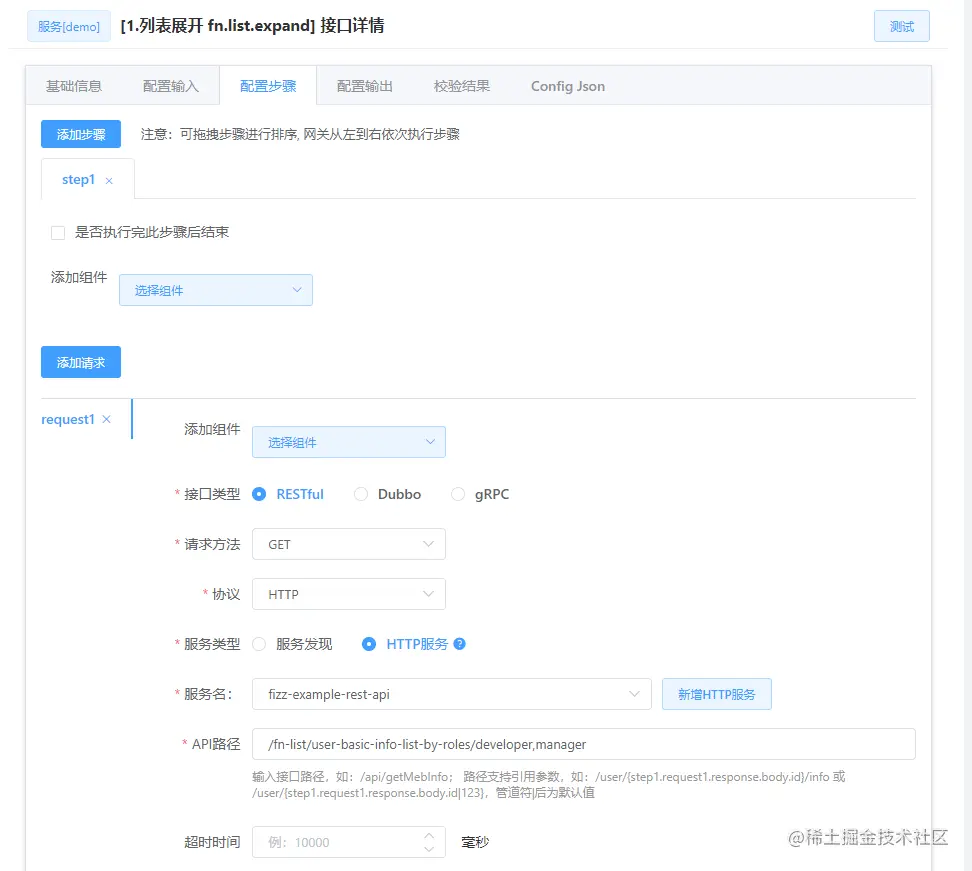Select the gRPC interface type
This screenshot has height=871, width=972.
(458, 494)
